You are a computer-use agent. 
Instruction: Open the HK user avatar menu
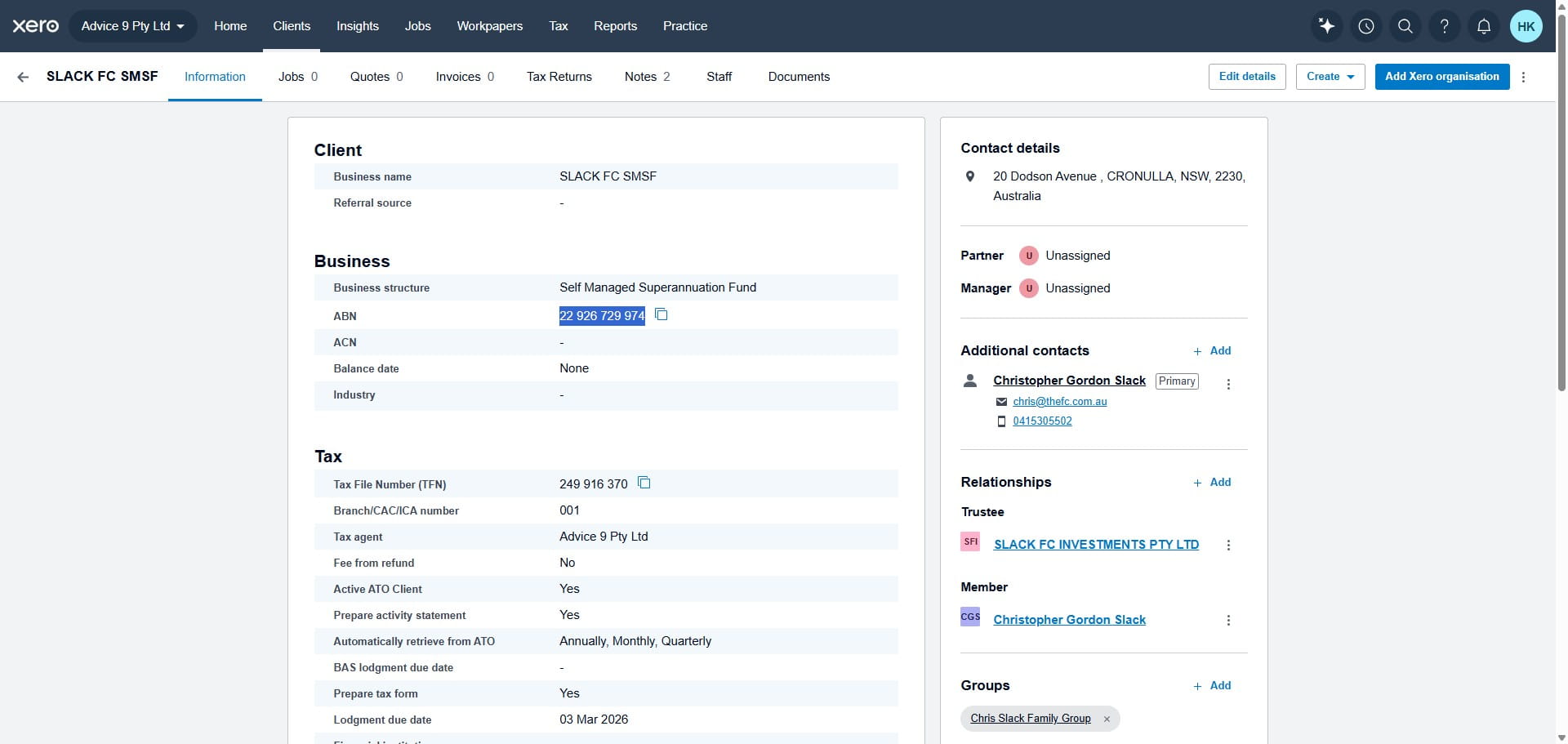tap(1526, 26)
